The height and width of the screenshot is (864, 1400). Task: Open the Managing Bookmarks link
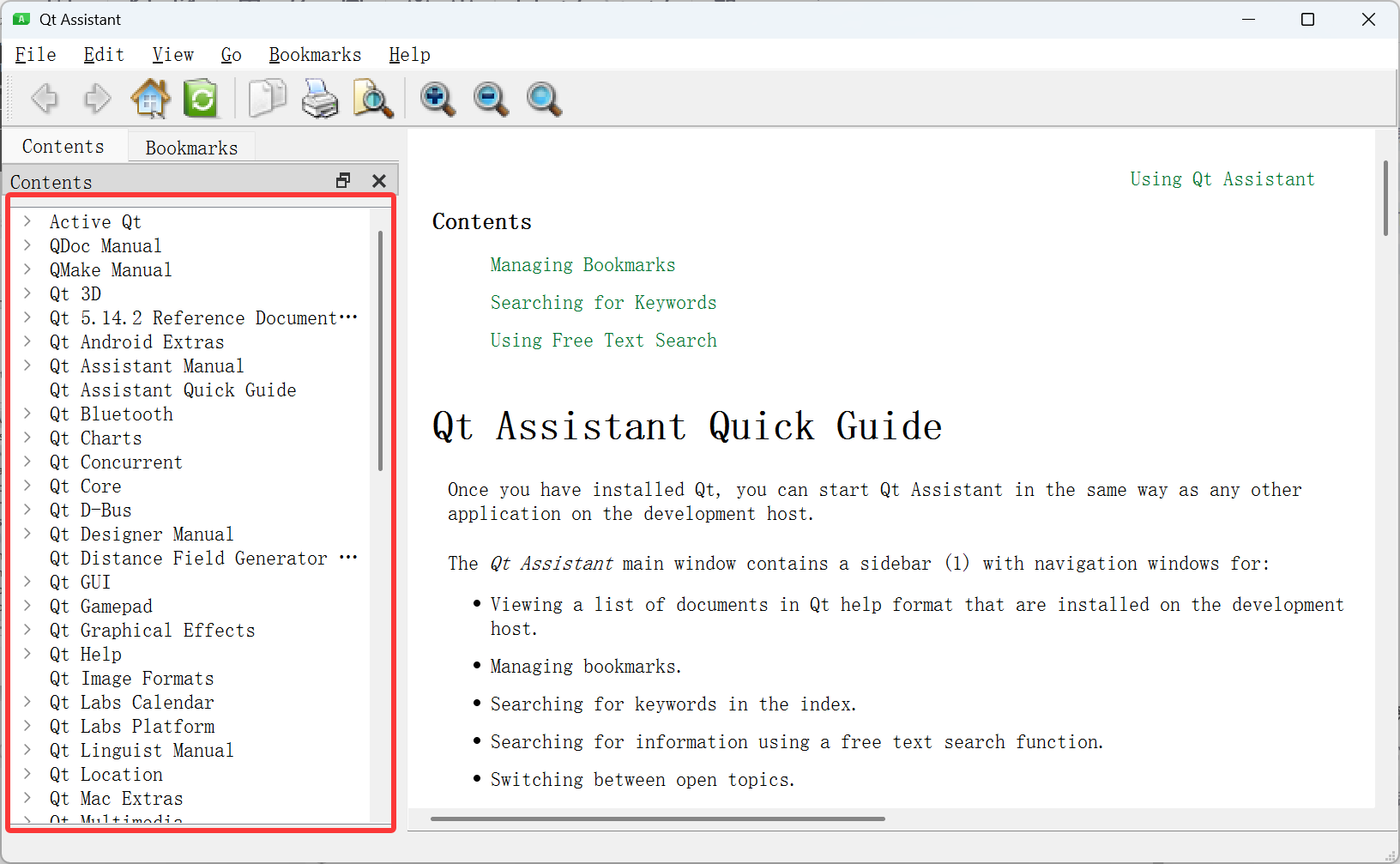[x=582, y=265]
